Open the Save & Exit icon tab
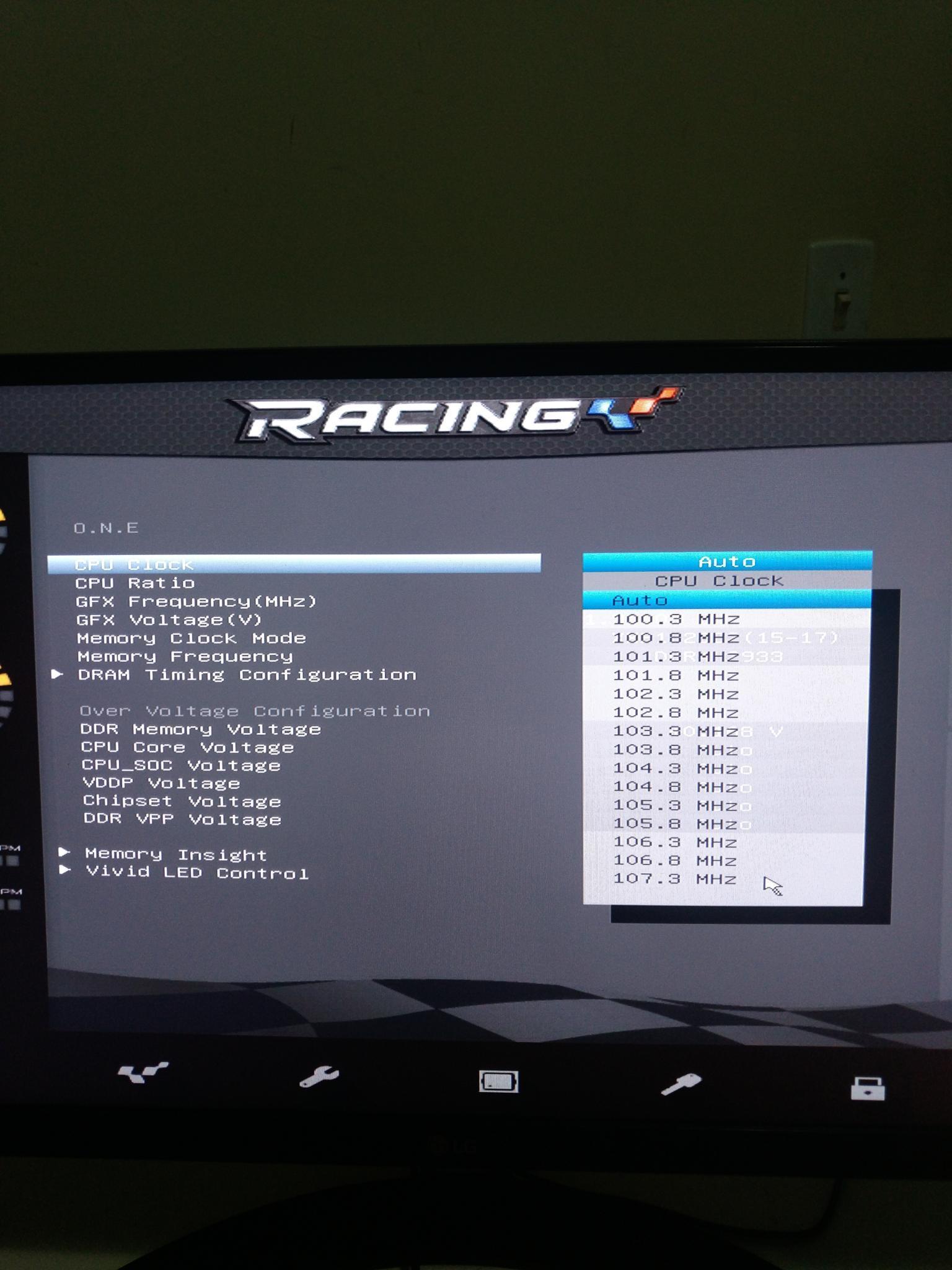The height and width of the screenshot is (1270, 952). pos(868,1088)
